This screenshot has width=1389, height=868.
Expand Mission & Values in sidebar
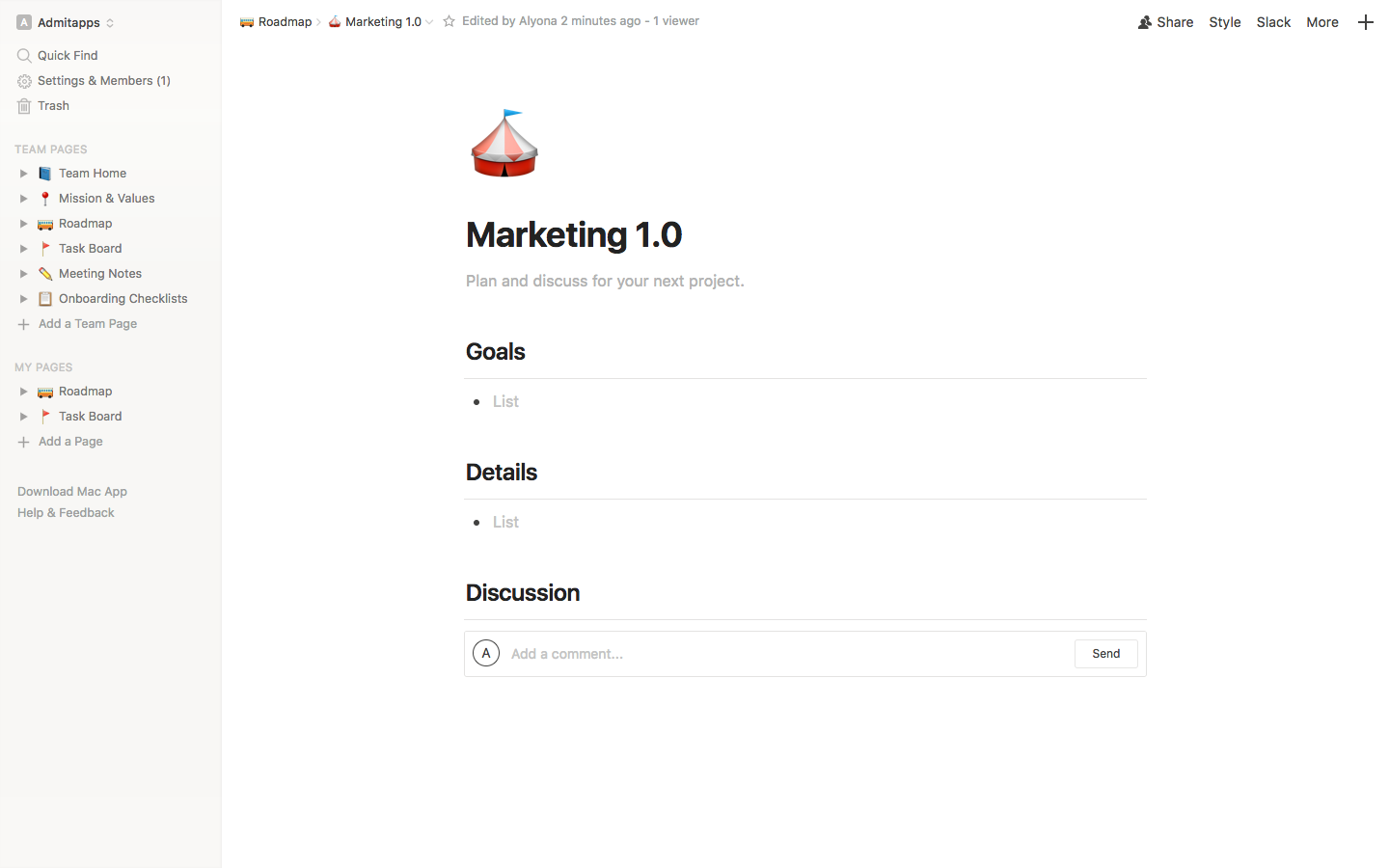tap(23, 199)
